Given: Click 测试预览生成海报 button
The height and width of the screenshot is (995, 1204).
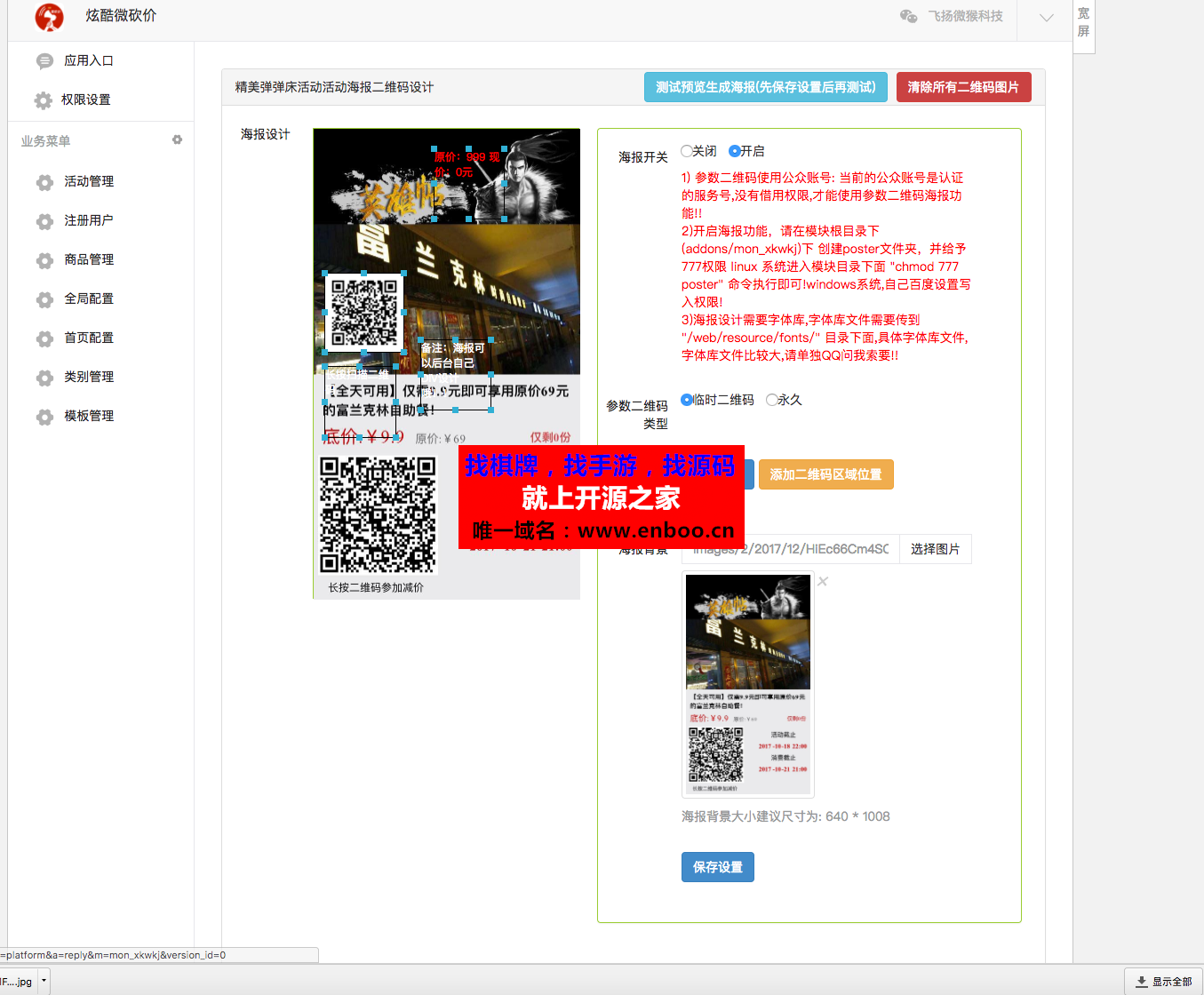Looking at the screenshot, I should 766,87.
